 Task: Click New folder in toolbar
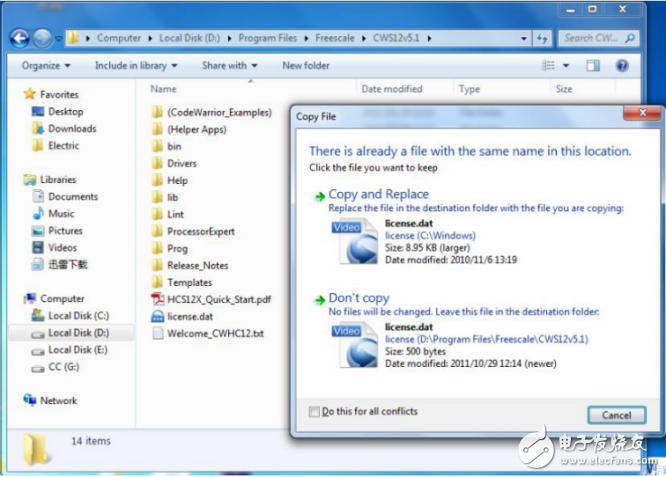[306, 66]
